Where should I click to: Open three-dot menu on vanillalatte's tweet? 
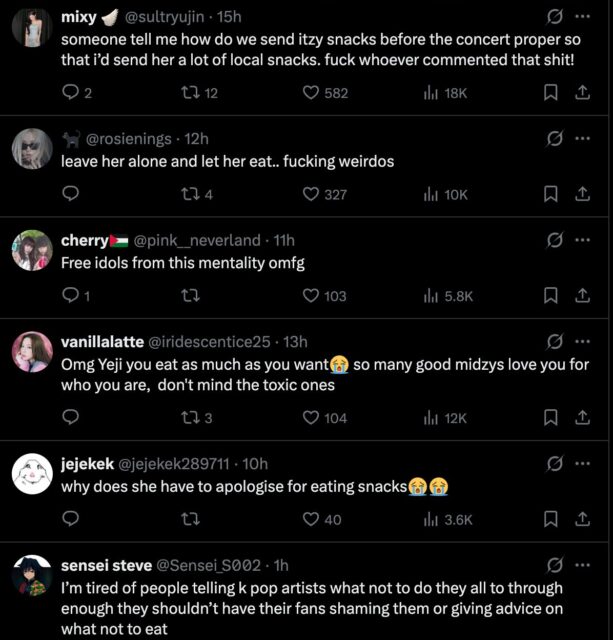point(583,342)
